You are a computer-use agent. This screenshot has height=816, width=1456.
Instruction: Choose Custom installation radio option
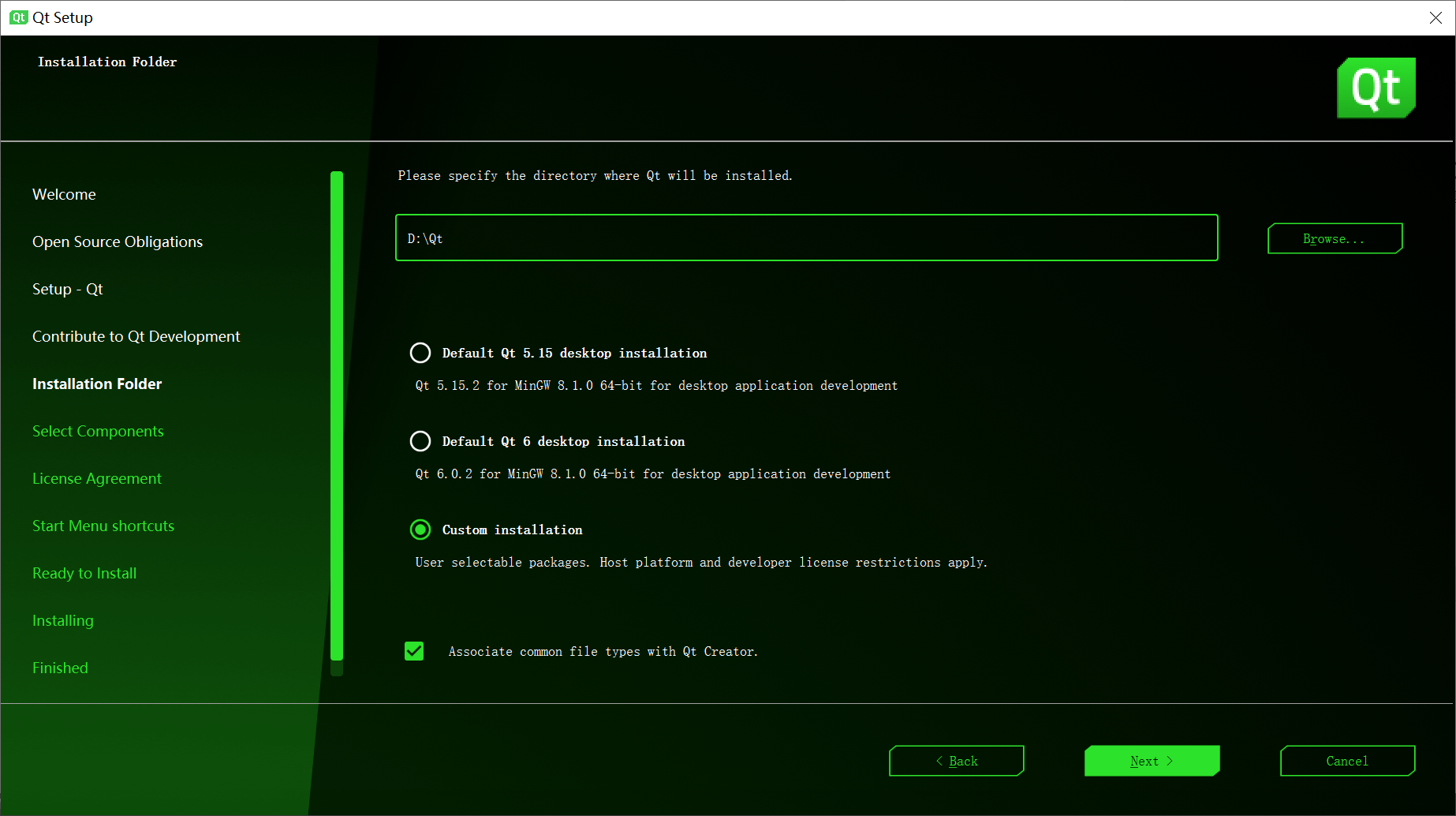[420, 530]
